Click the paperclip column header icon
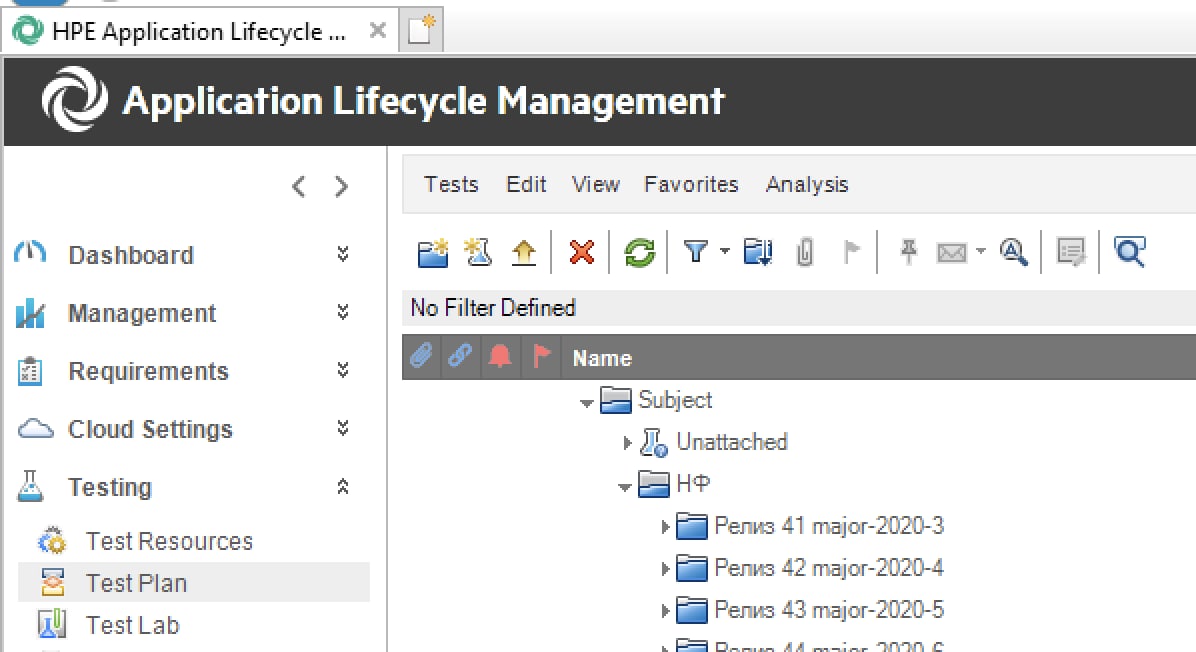1196x652 pixels. (x=421, y=355)
